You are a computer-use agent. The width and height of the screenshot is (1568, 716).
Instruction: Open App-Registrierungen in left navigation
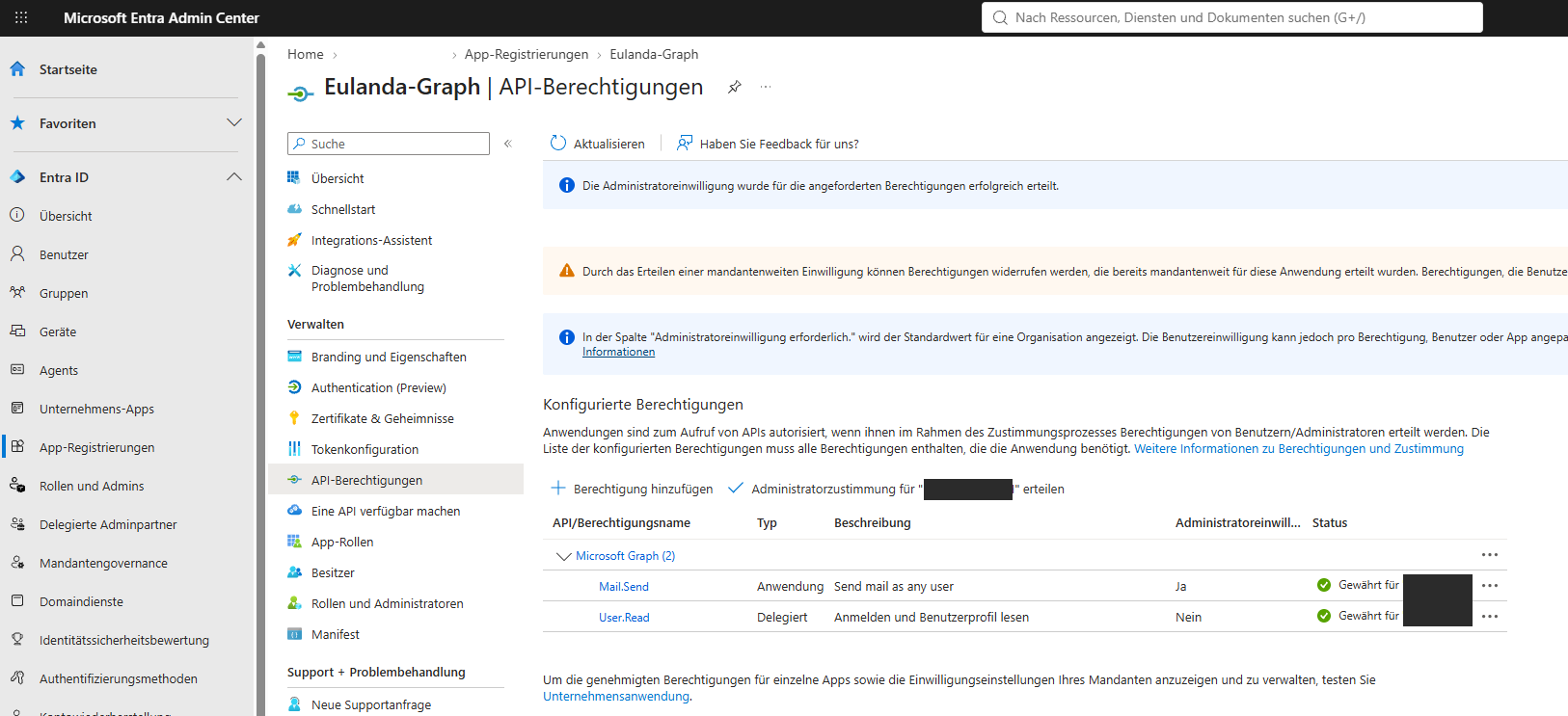[x=96, y=447]
